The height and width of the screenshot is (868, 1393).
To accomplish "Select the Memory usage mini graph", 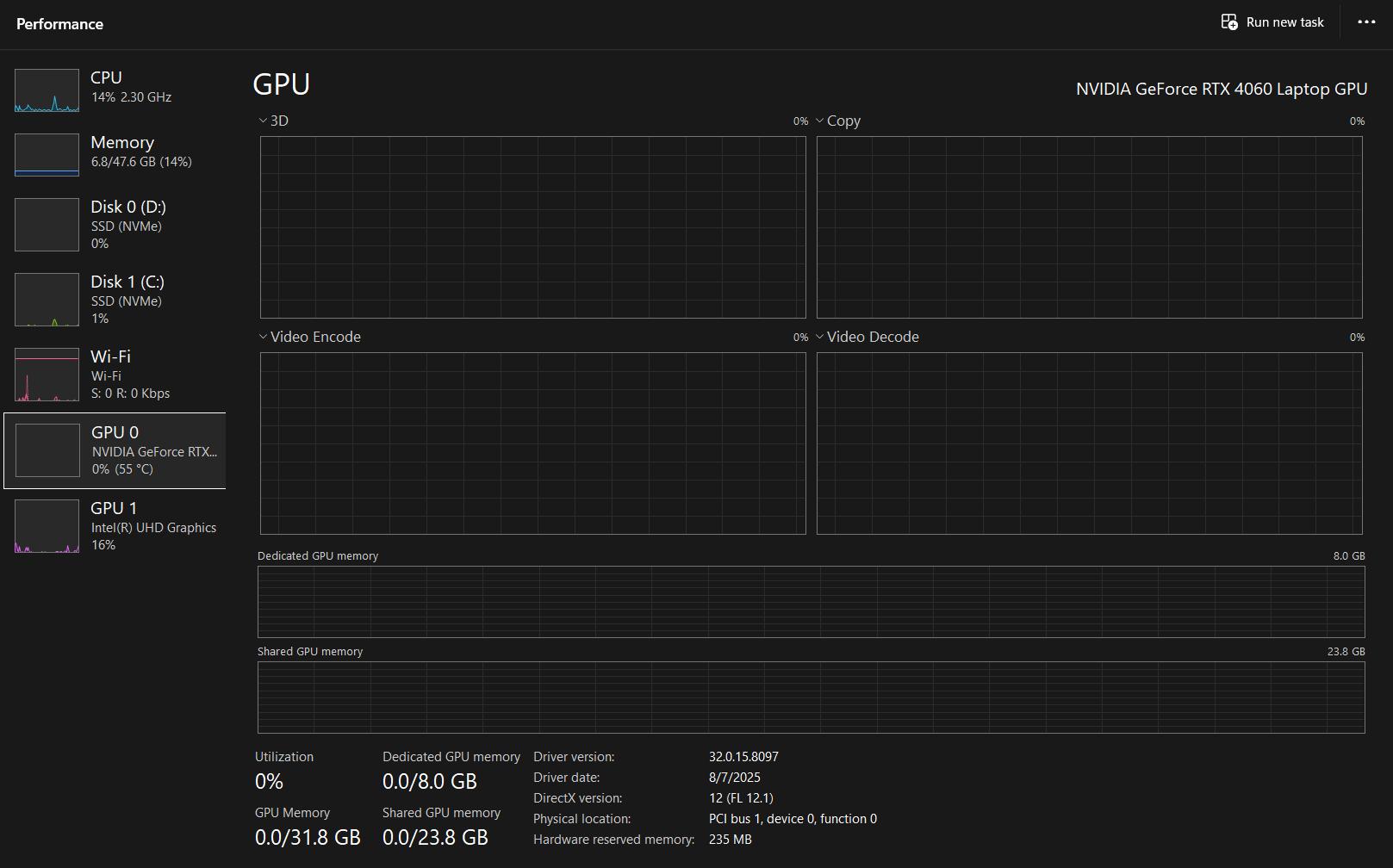I will 47,155.
